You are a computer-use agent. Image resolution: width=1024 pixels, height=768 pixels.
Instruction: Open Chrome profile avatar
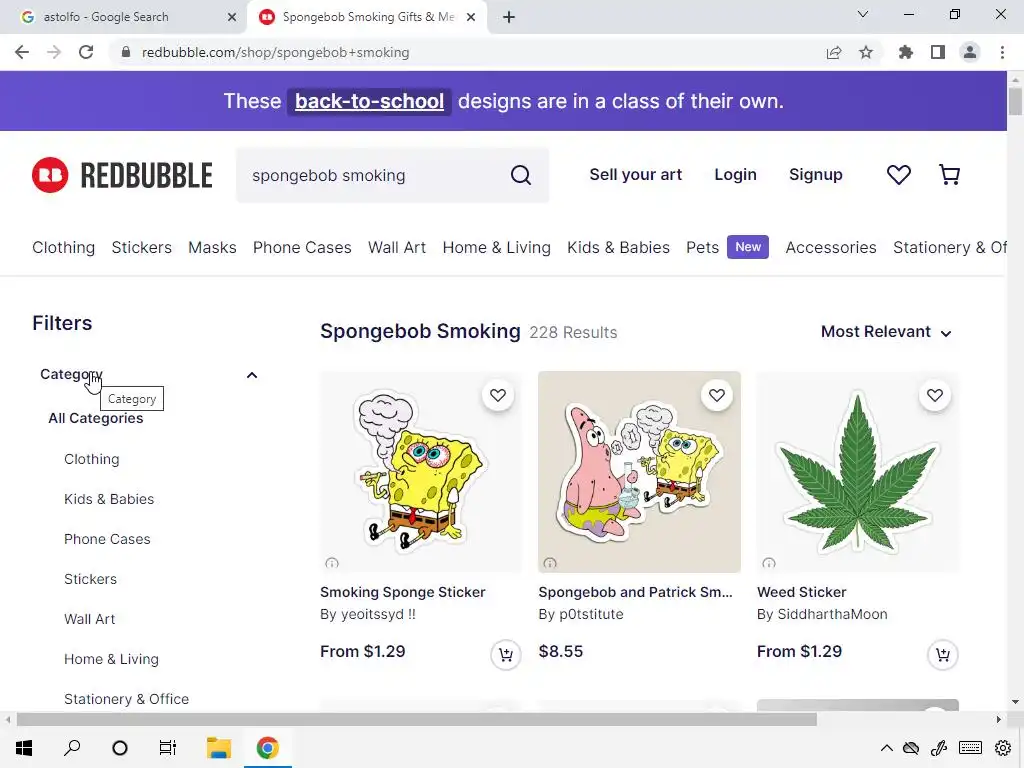pyautogui.click(x=970, y=52)
